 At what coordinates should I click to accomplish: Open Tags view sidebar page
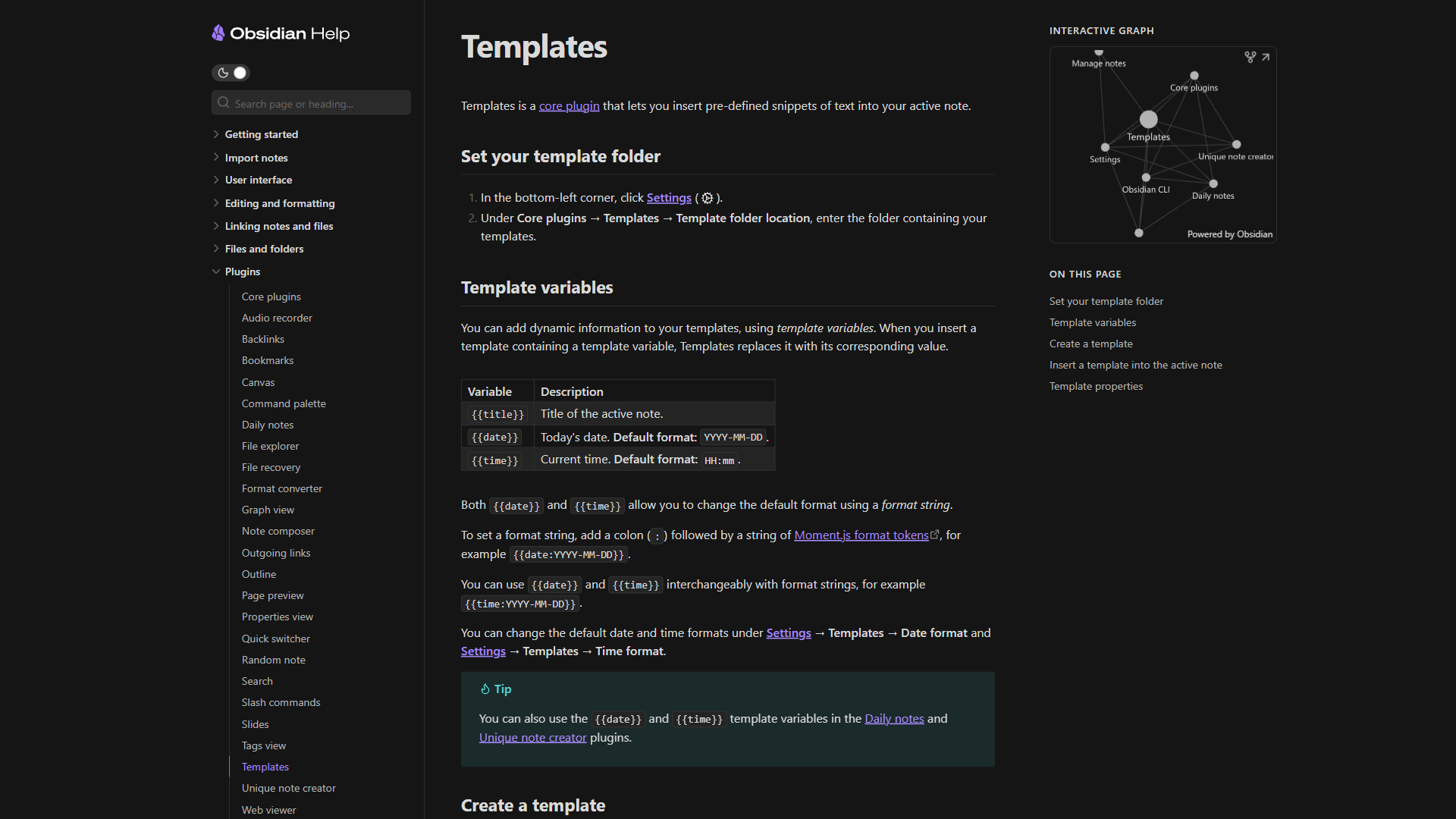(x=264, y=745)
